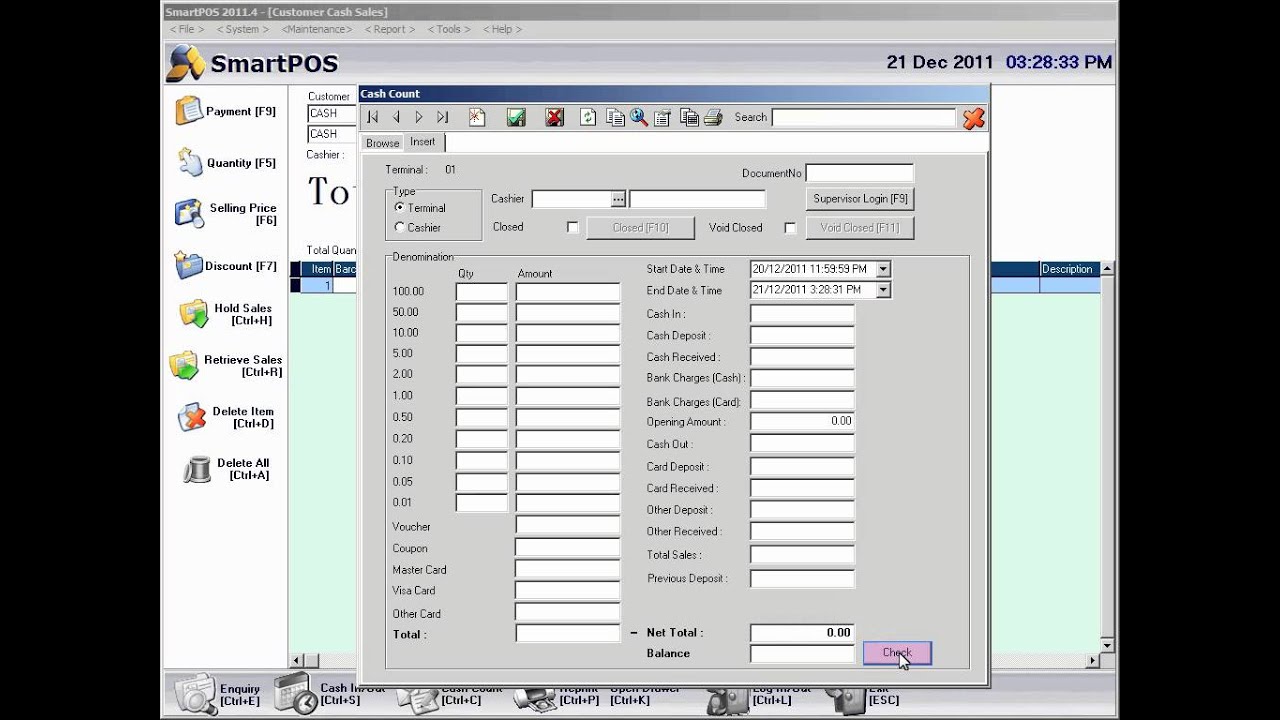Click the Closed [F10] button
Screen dimensions: 1280x720
point(640,228)
